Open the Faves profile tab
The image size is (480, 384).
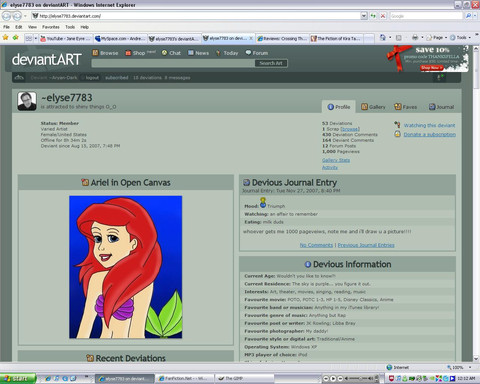click(x=406, y=107)
